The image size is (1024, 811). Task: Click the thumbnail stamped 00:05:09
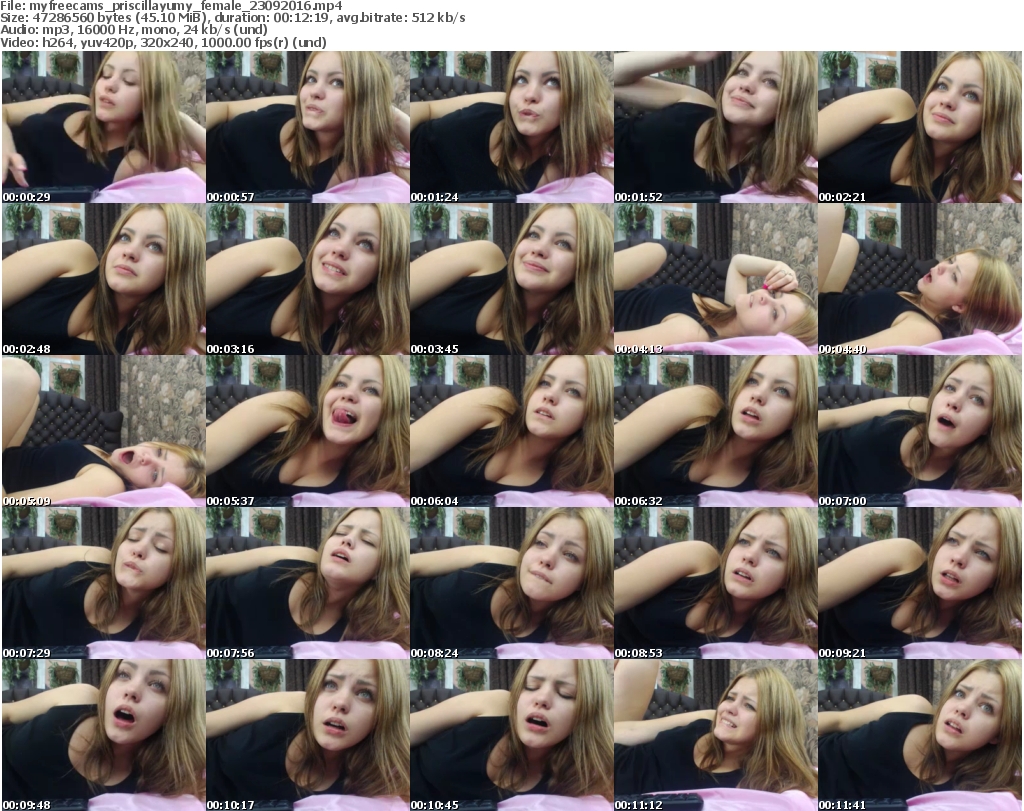pos(104,432)
